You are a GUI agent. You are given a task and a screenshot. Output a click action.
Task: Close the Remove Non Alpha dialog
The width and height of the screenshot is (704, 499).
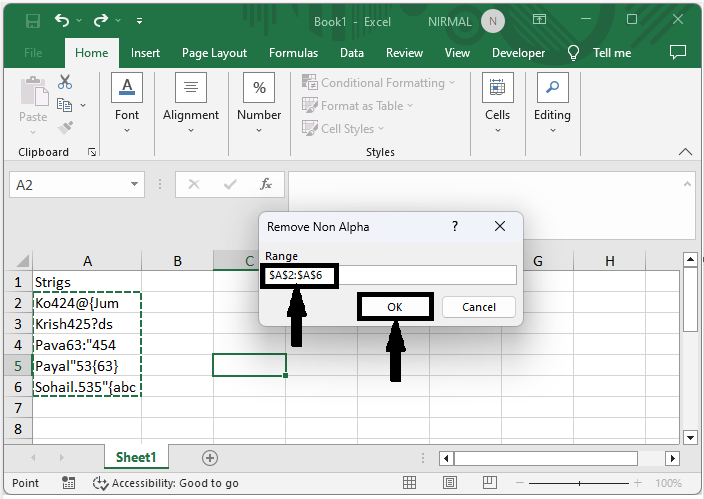(500, 226)
